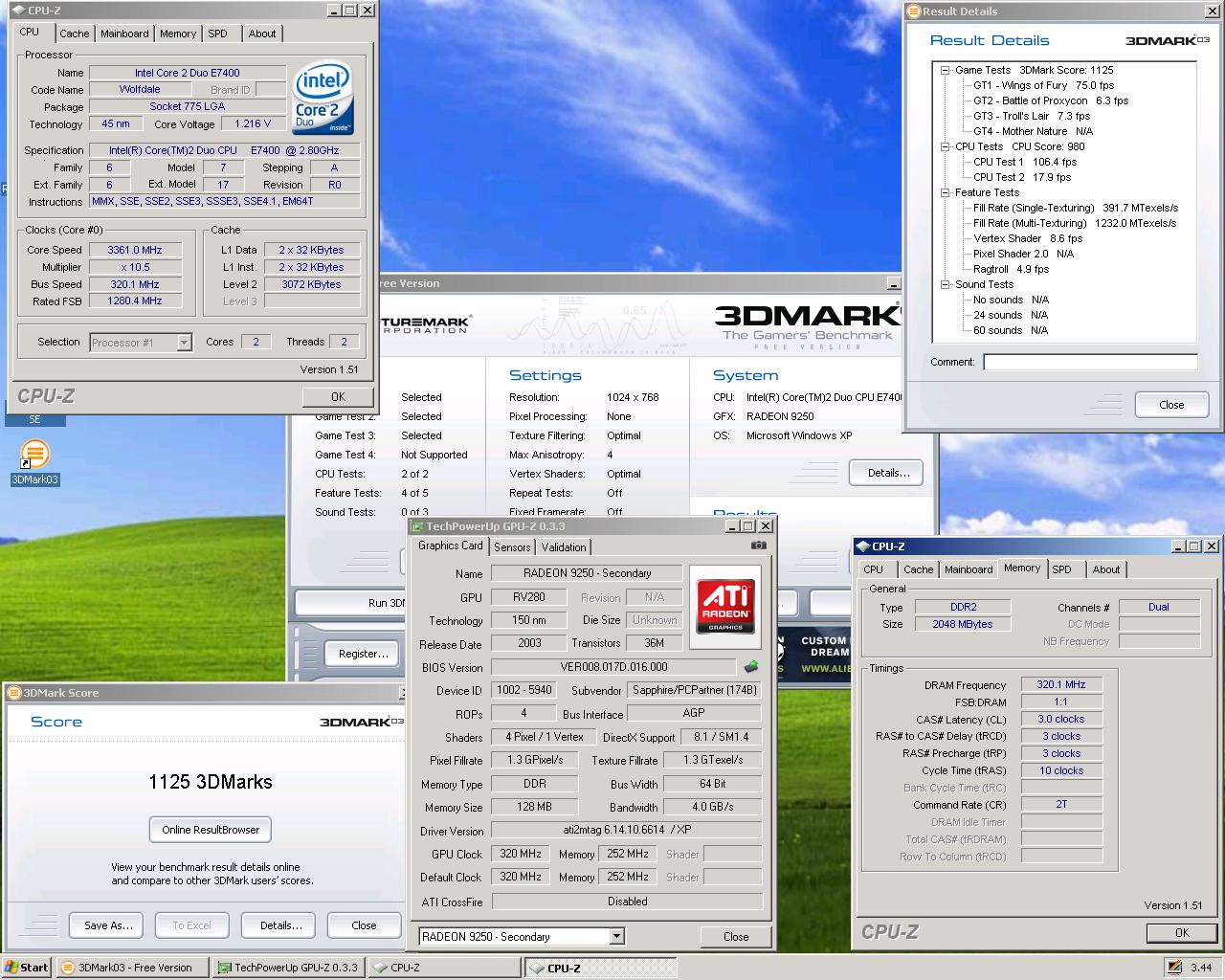Open the 3DMark03 desktop shortcut icon

[34, 454]
